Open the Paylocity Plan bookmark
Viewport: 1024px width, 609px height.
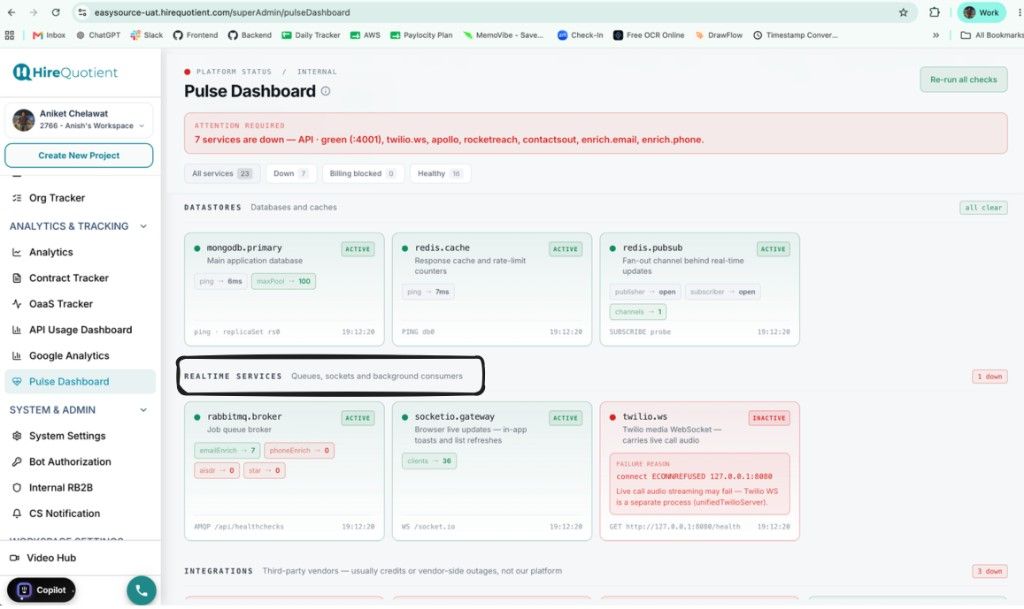tap(421, 35)
